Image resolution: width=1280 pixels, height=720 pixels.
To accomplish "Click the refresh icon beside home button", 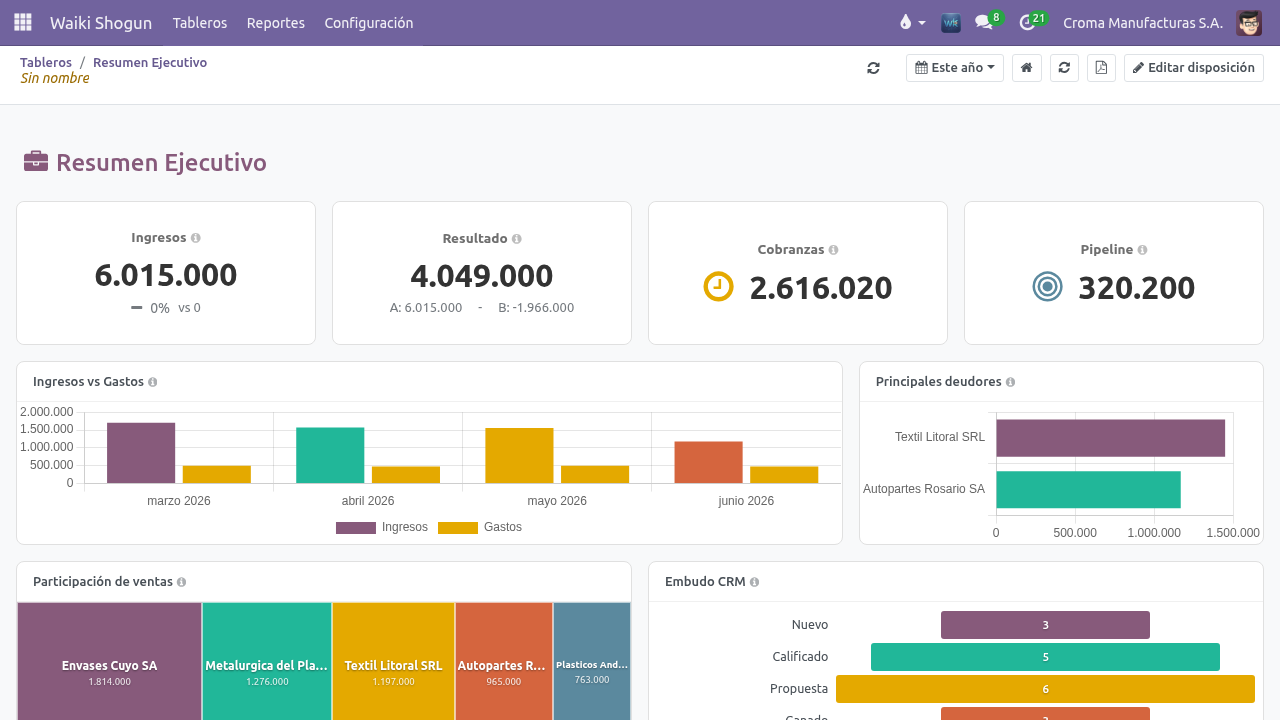I will tap(1064, 68).
